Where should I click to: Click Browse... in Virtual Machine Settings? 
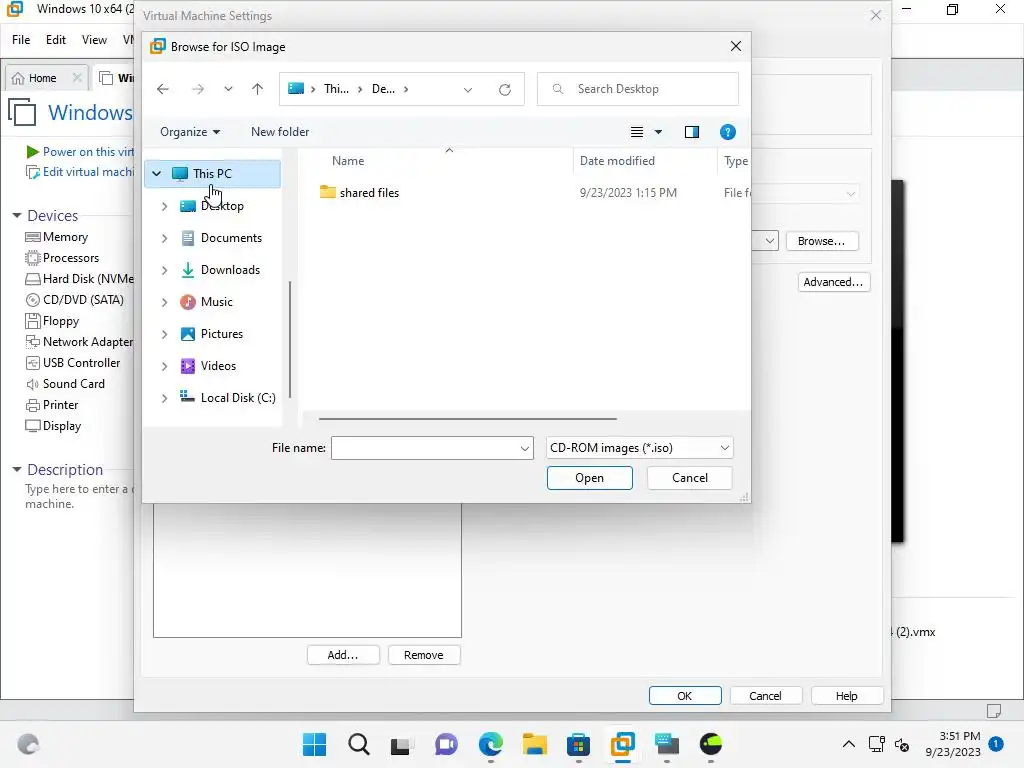[x=821, y=241]
